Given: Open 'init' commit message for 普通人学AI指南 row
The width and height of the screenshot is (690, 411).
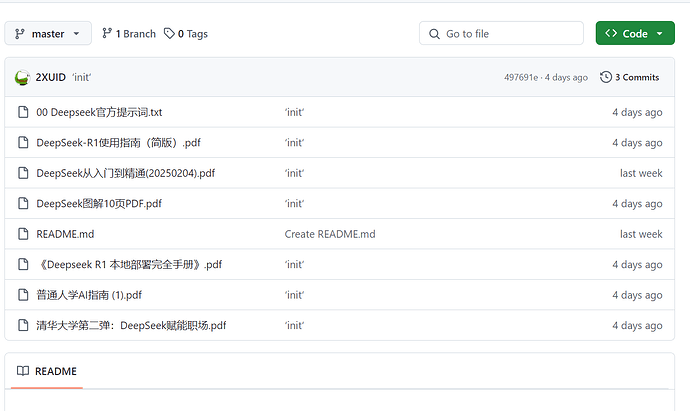Looking at the screenshot, I should coord(294,295).
